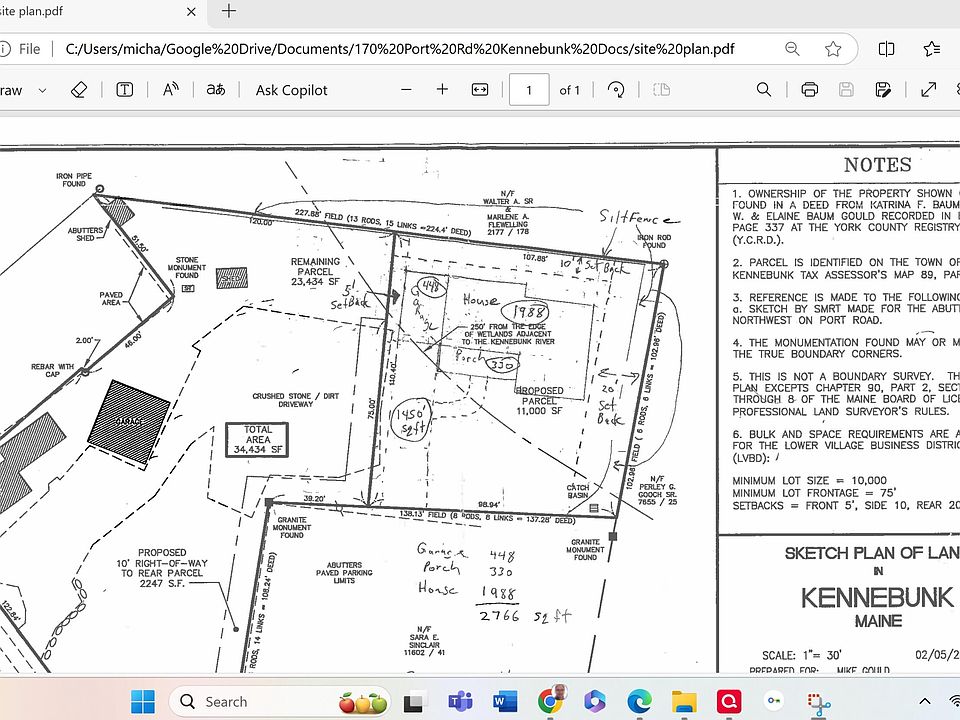
Task: Open Microsoft 365 Copilot from taskbar
Action: (x=594, y=702)
